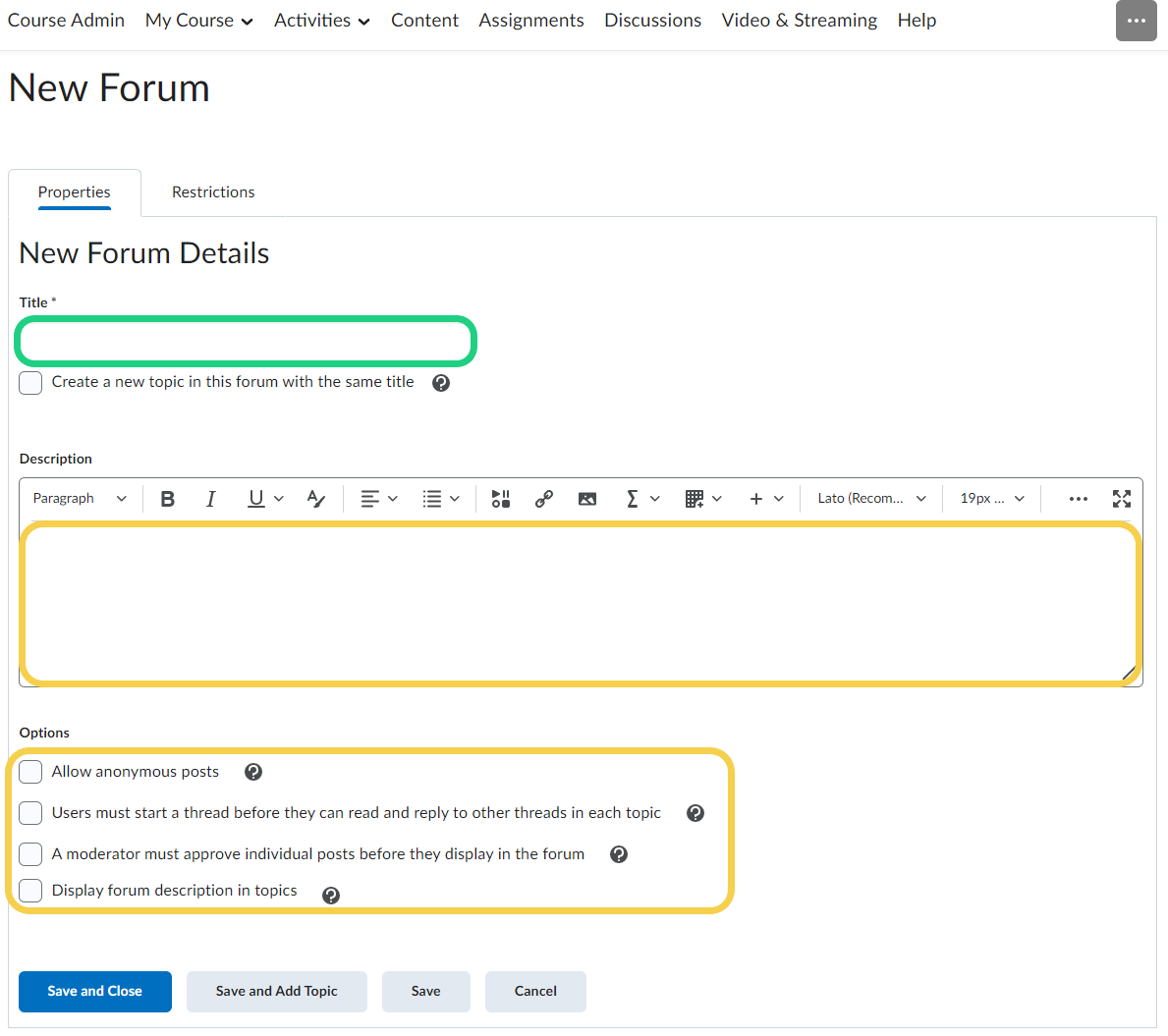Check Display forum description in topics
This screenshot has height=1036, width=1168.
[30, 891]
